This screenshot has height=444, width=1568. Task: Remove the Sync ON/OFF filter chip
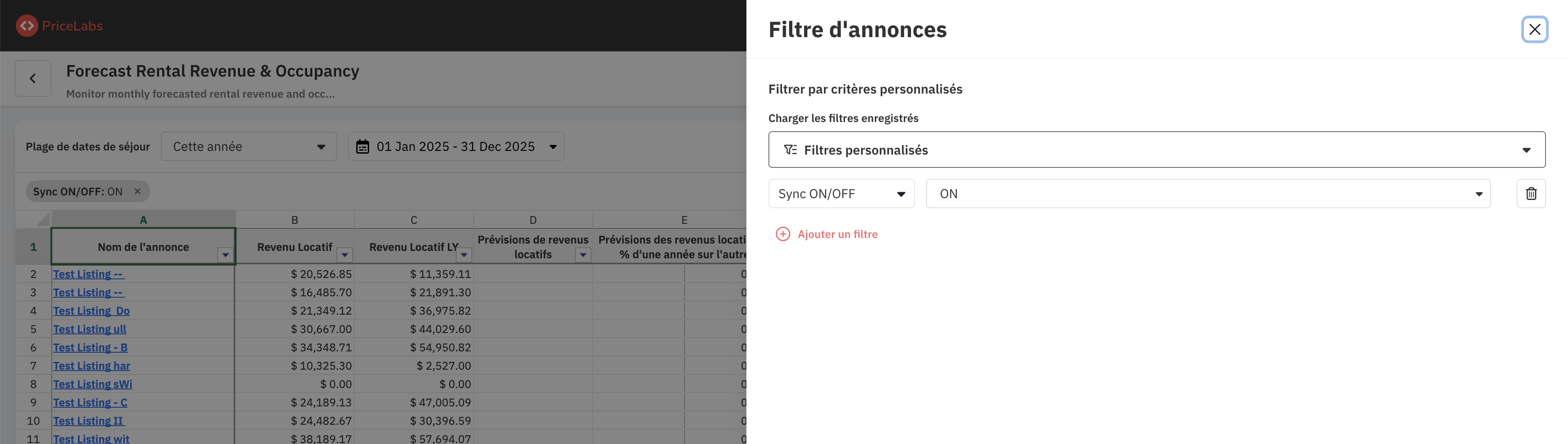coord(138,191)
